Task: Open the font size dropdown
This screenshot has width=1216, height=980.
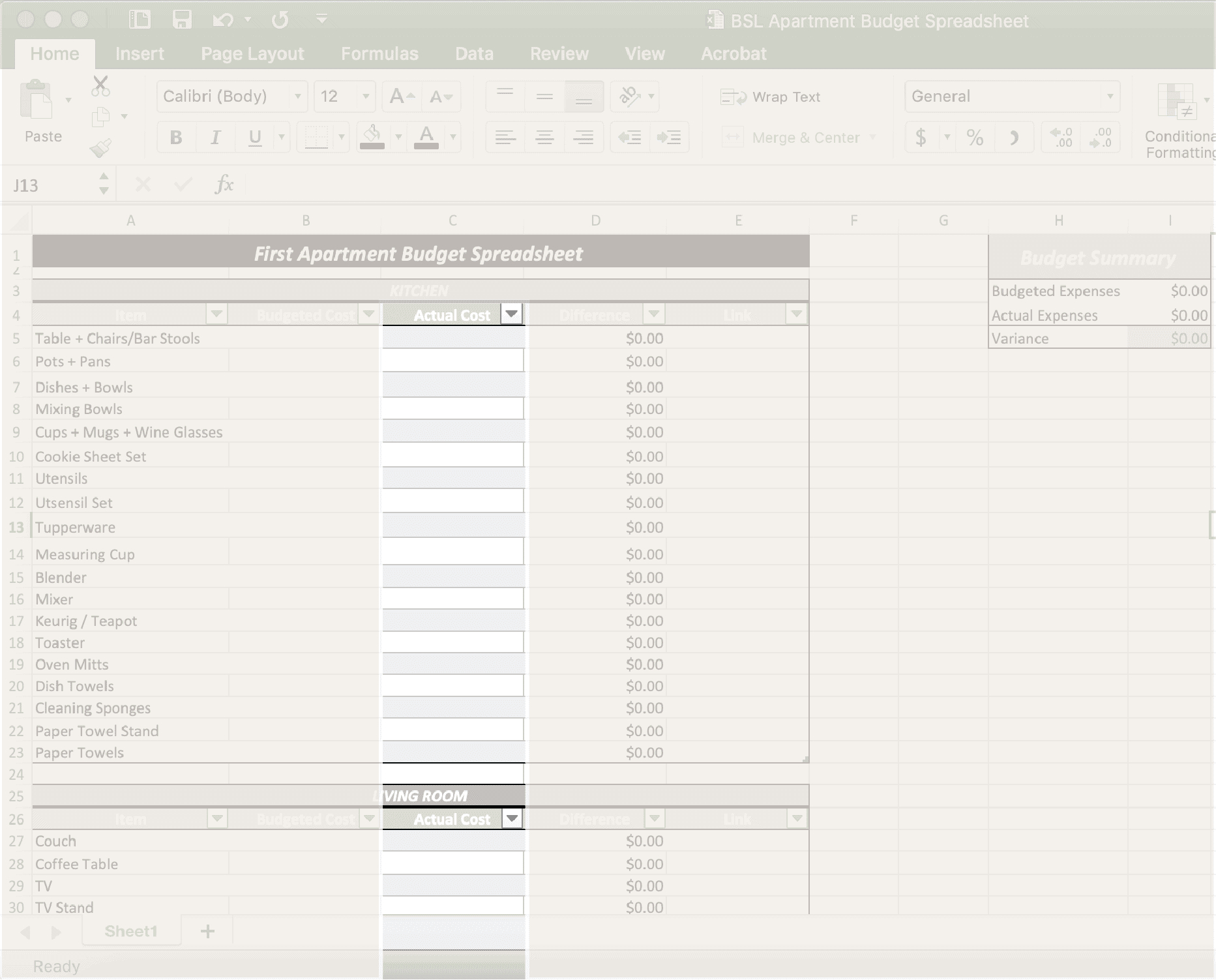Action: [x=366, y=97]
